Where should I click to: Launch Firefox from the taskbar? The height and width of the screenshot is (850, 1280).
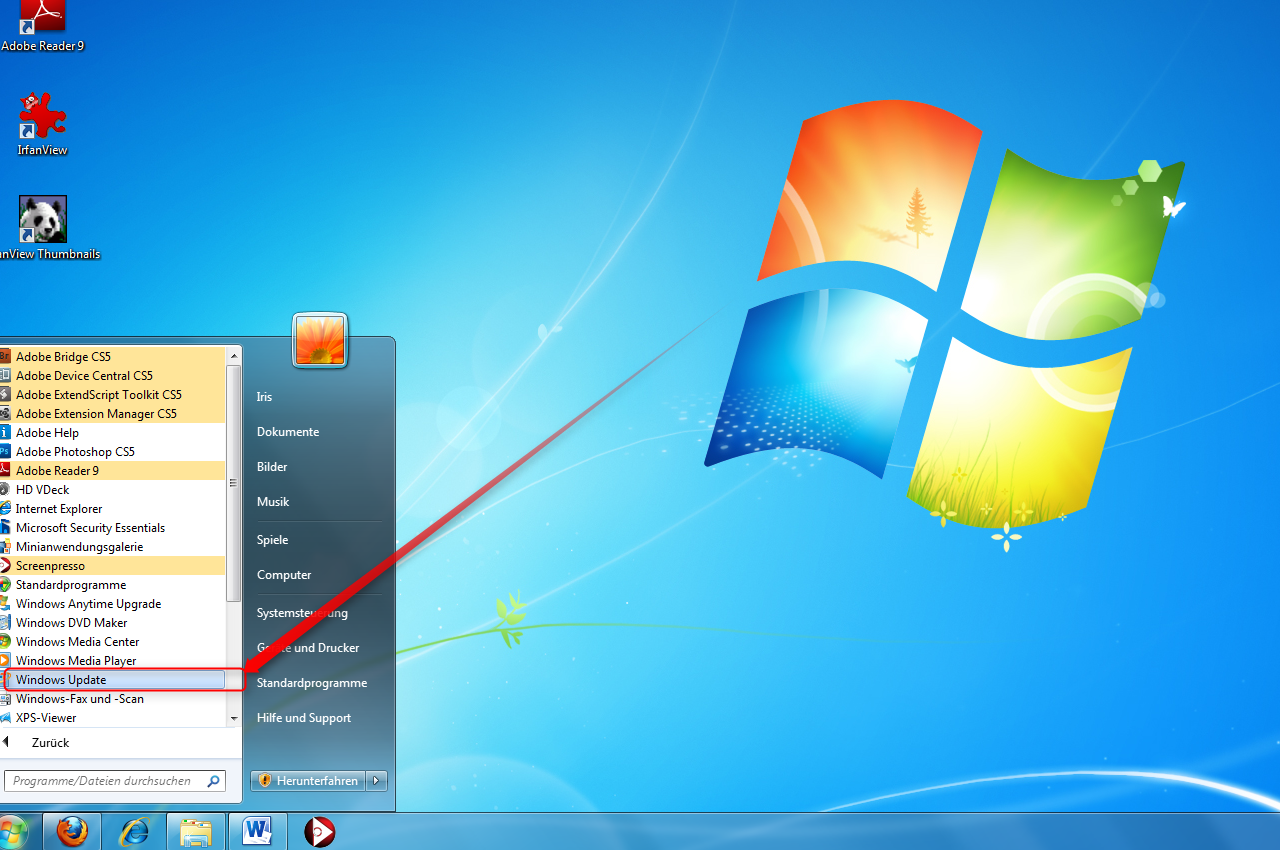coord(72,831)
